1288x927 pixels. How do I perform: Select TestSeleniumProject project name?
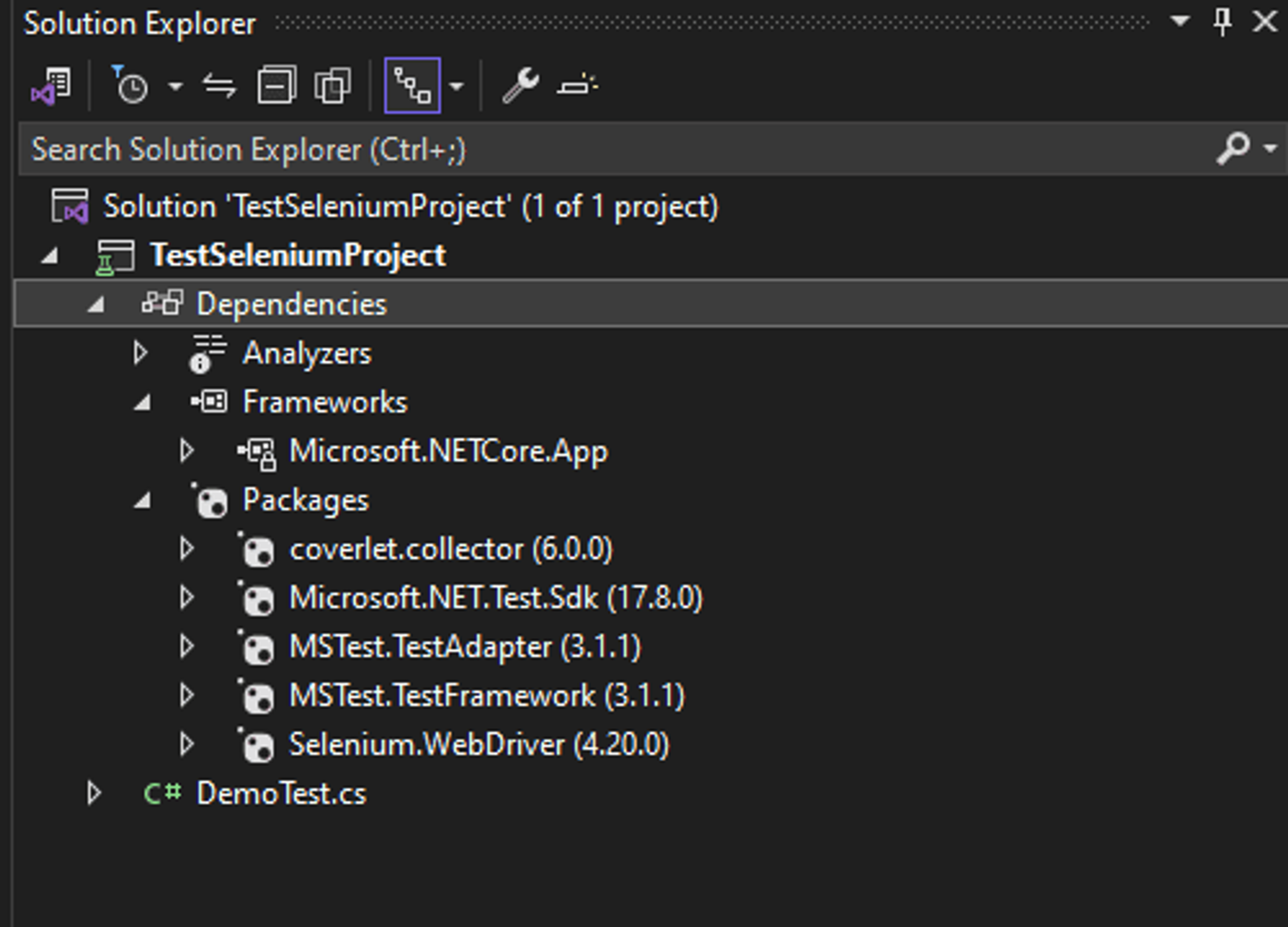[x=298, y=256]
